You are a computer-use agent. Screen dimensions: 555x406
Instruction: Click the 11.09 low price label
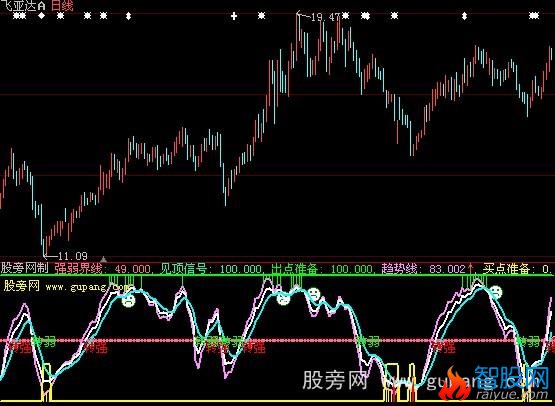click(x=73, y=256)
